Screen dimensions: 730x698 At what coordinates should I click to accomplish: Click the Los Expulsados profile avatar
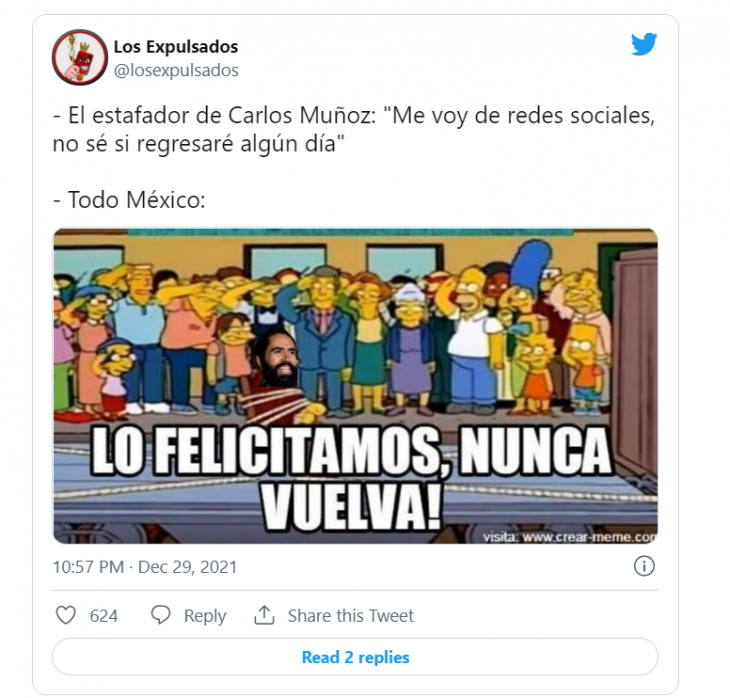click(80, 57)
